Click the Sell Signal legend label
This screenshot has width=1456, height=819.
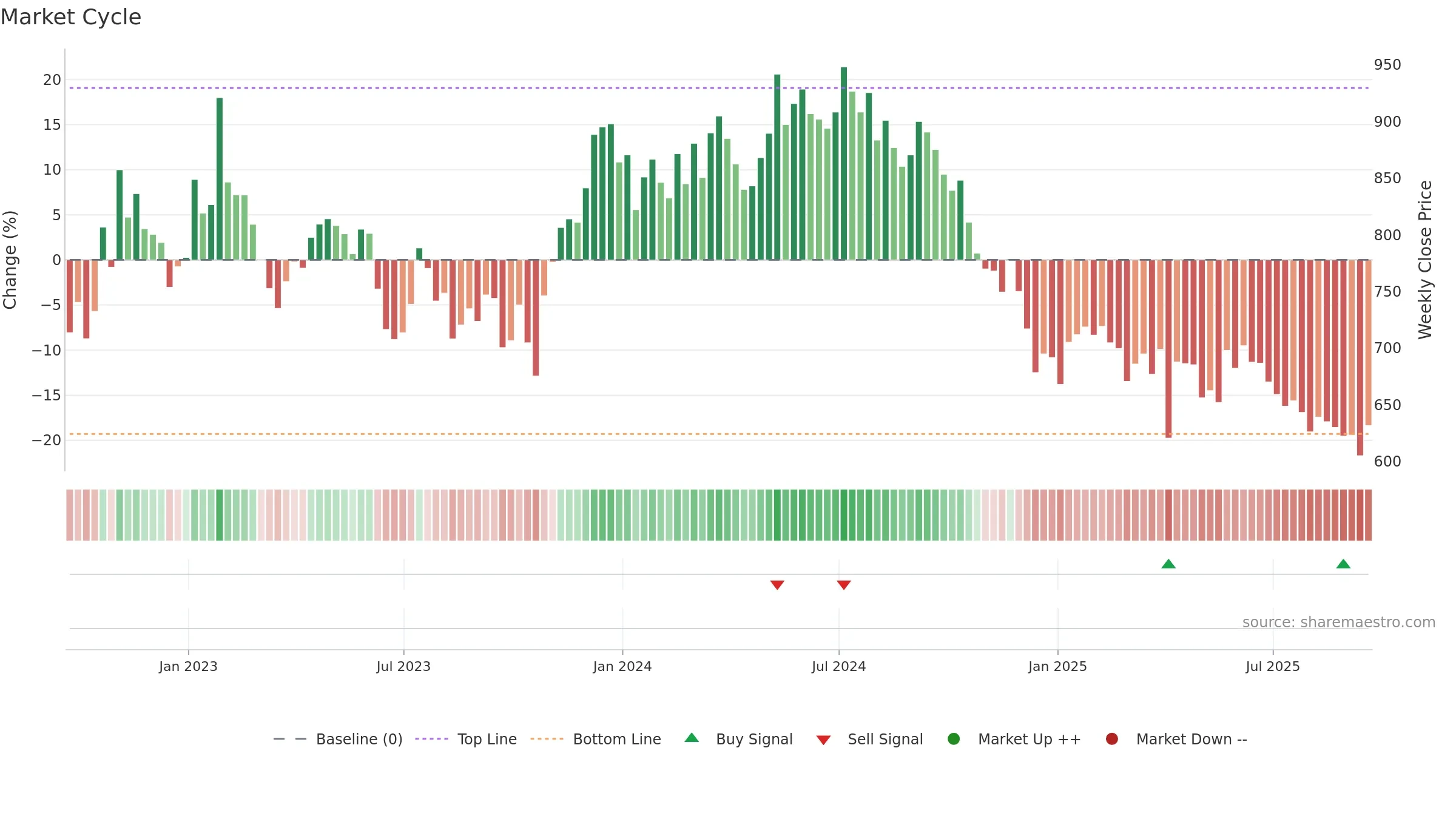pyautogui.click(x=885, y=739)
